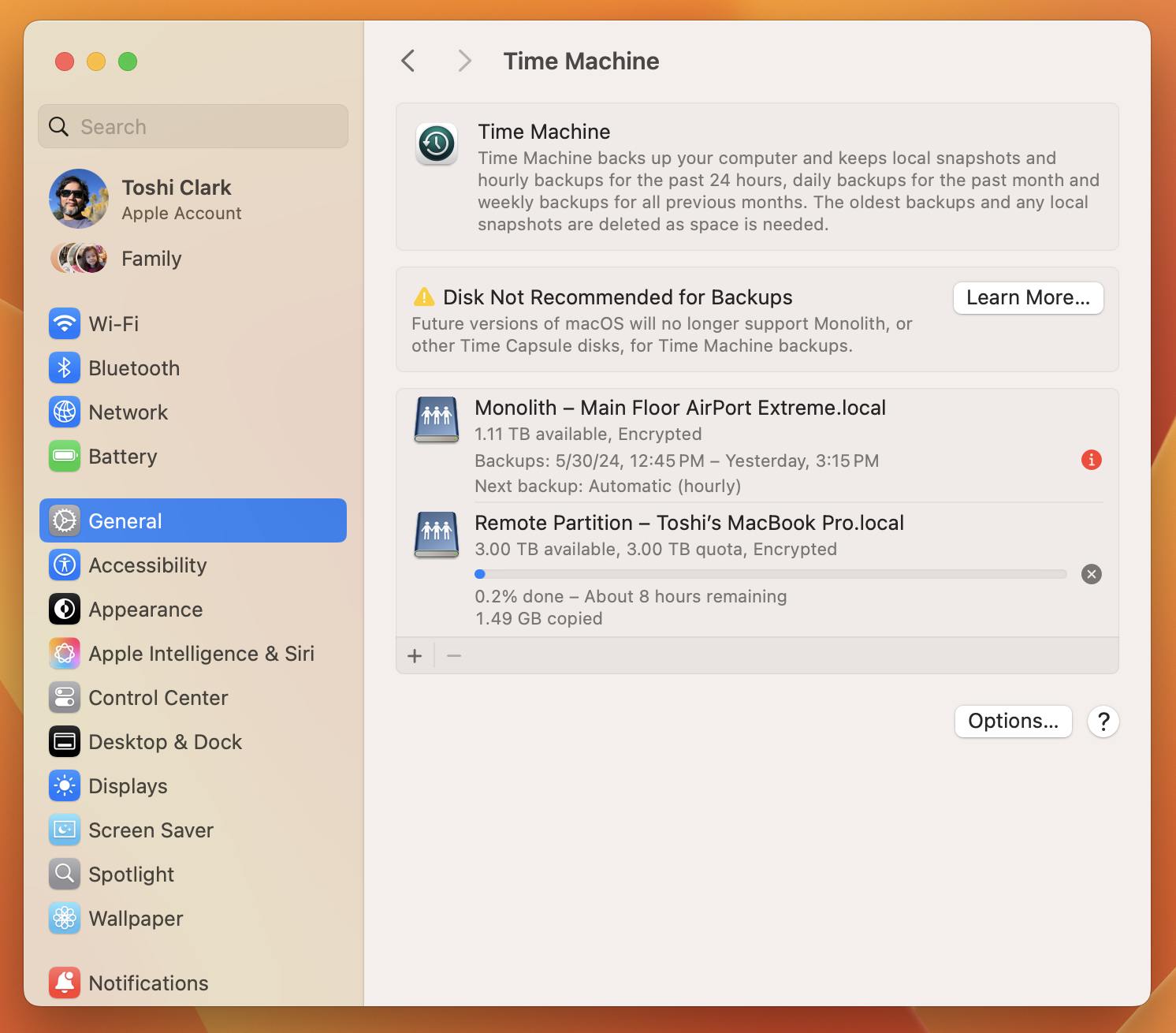Click the Network globe icon

pos(65,412)
